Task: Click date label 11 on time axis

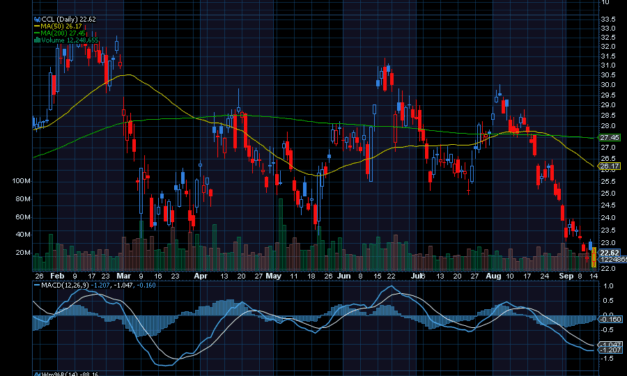Action: click(x=294, y=276)
